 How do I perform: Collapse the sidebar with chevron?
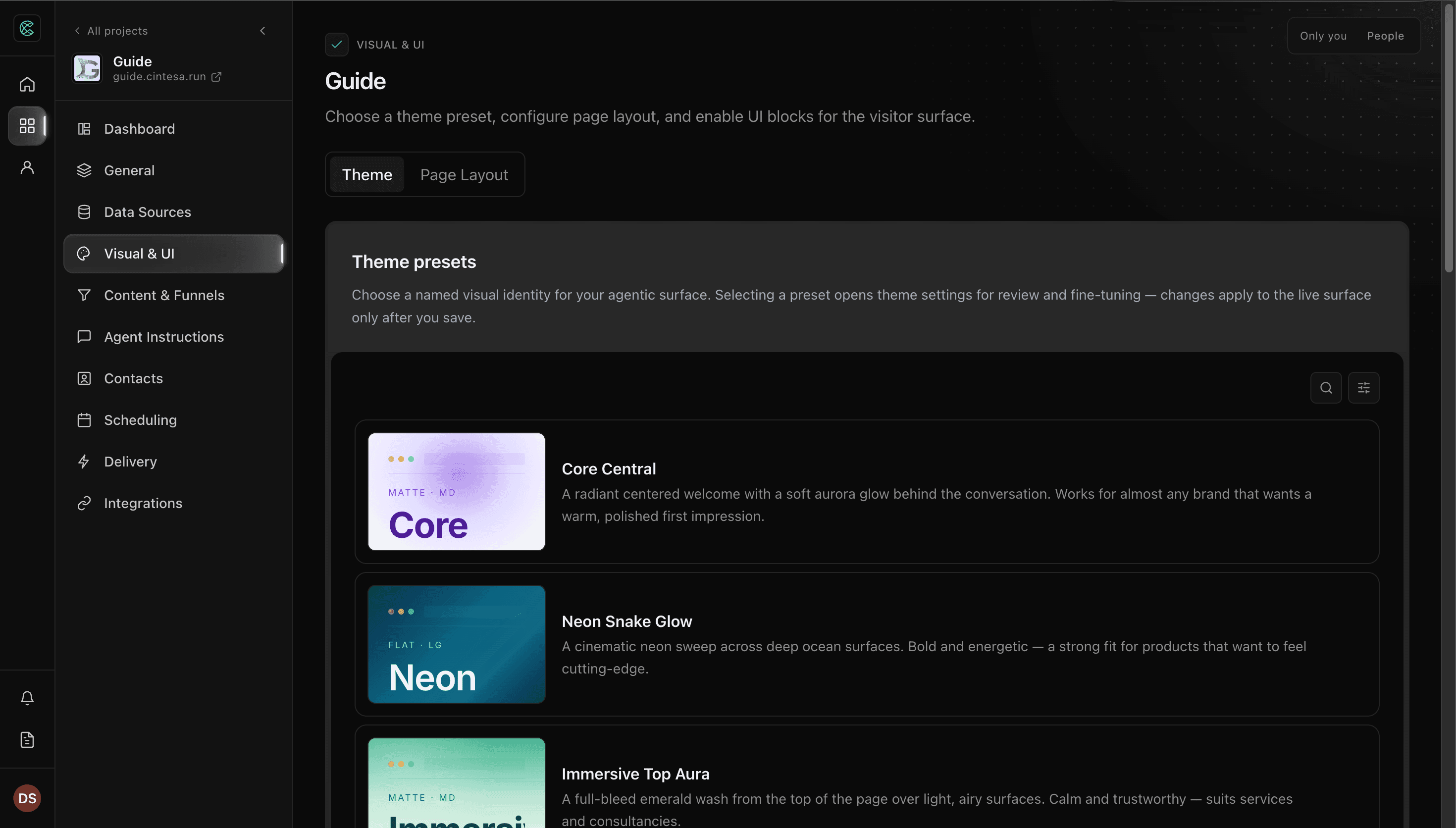coord(262,31)
